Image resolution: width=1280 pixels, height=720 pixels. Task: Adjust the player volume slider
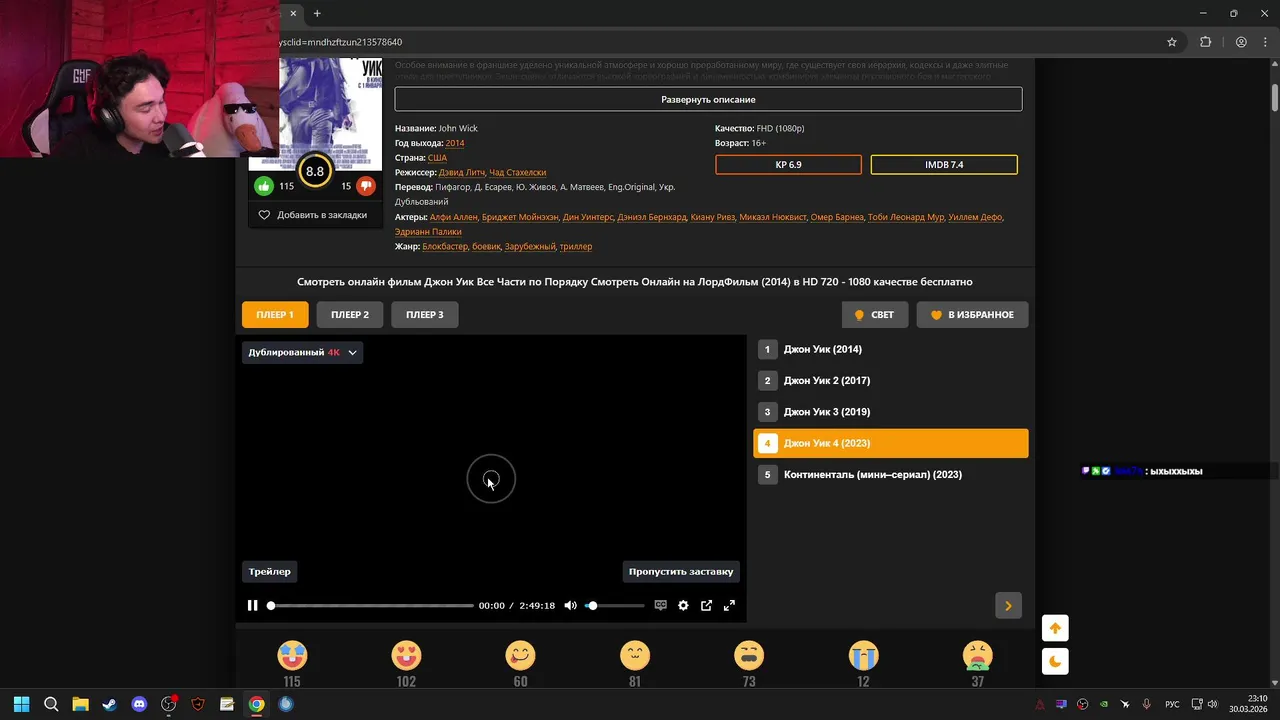[x=616, y=605]
